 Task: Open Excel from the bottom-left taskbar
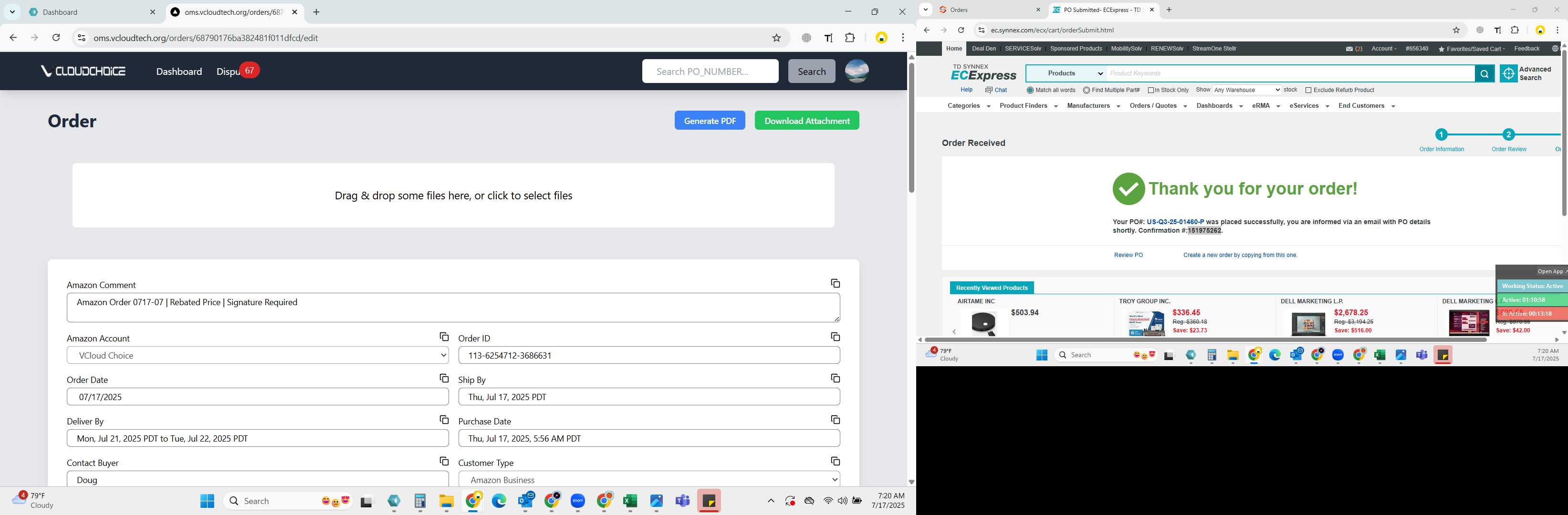[x=630, y=501]
